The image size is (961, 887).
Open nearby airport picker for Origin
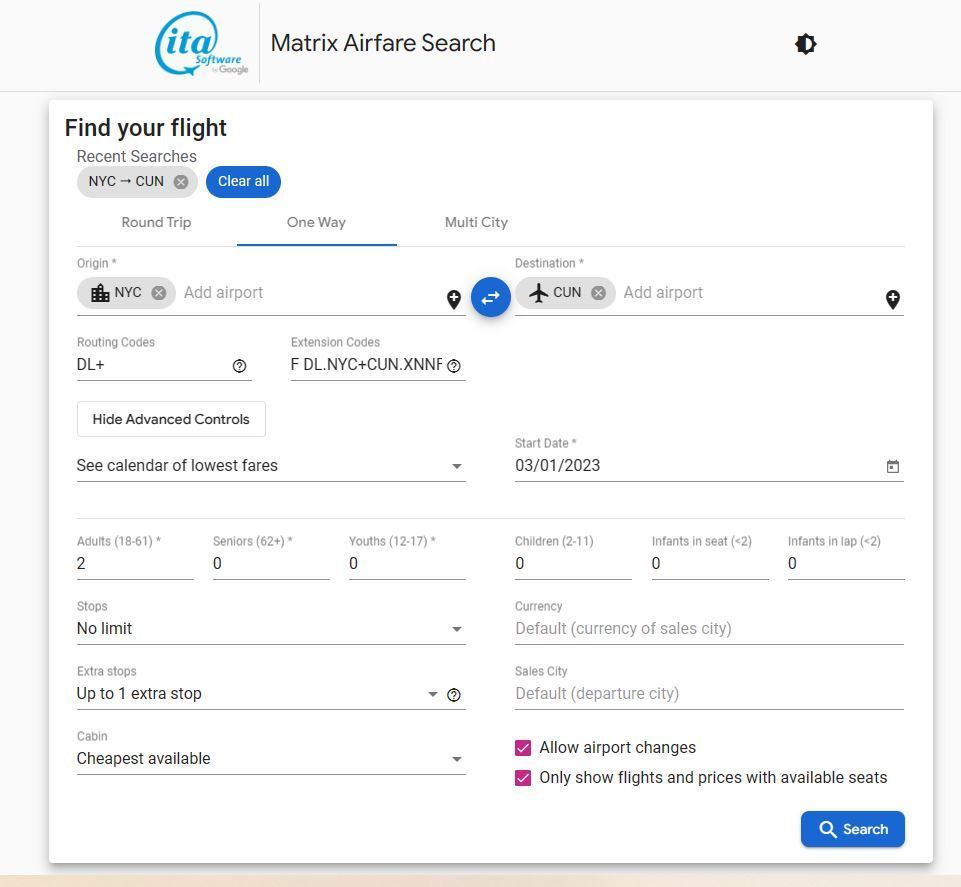coord(454,299)
